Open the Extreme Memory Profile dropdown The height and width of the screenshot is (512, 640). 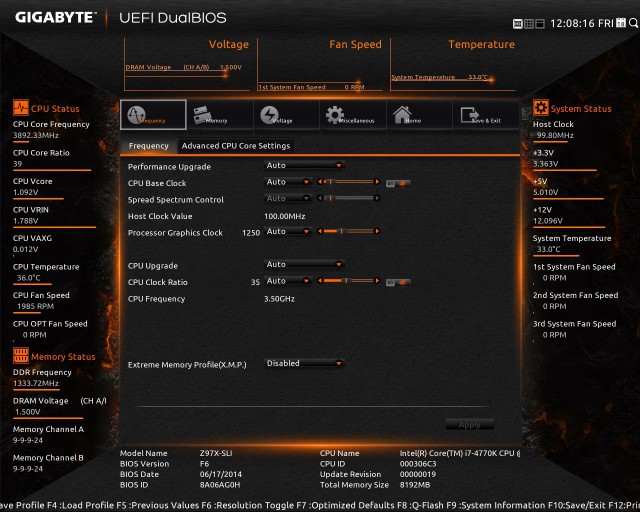pyautogui.click(x=304, y=363)
